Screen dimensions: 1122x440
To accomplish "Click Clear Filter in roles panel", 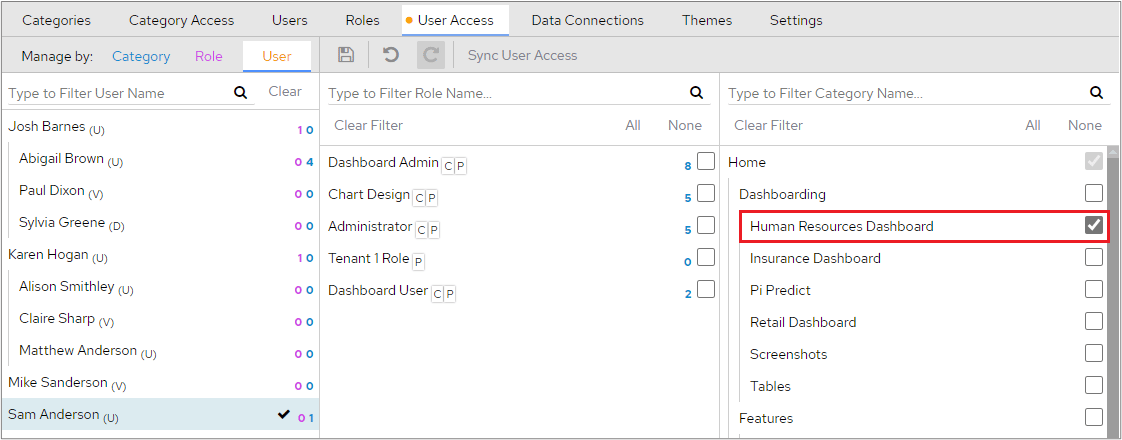I will click(369, 125).
